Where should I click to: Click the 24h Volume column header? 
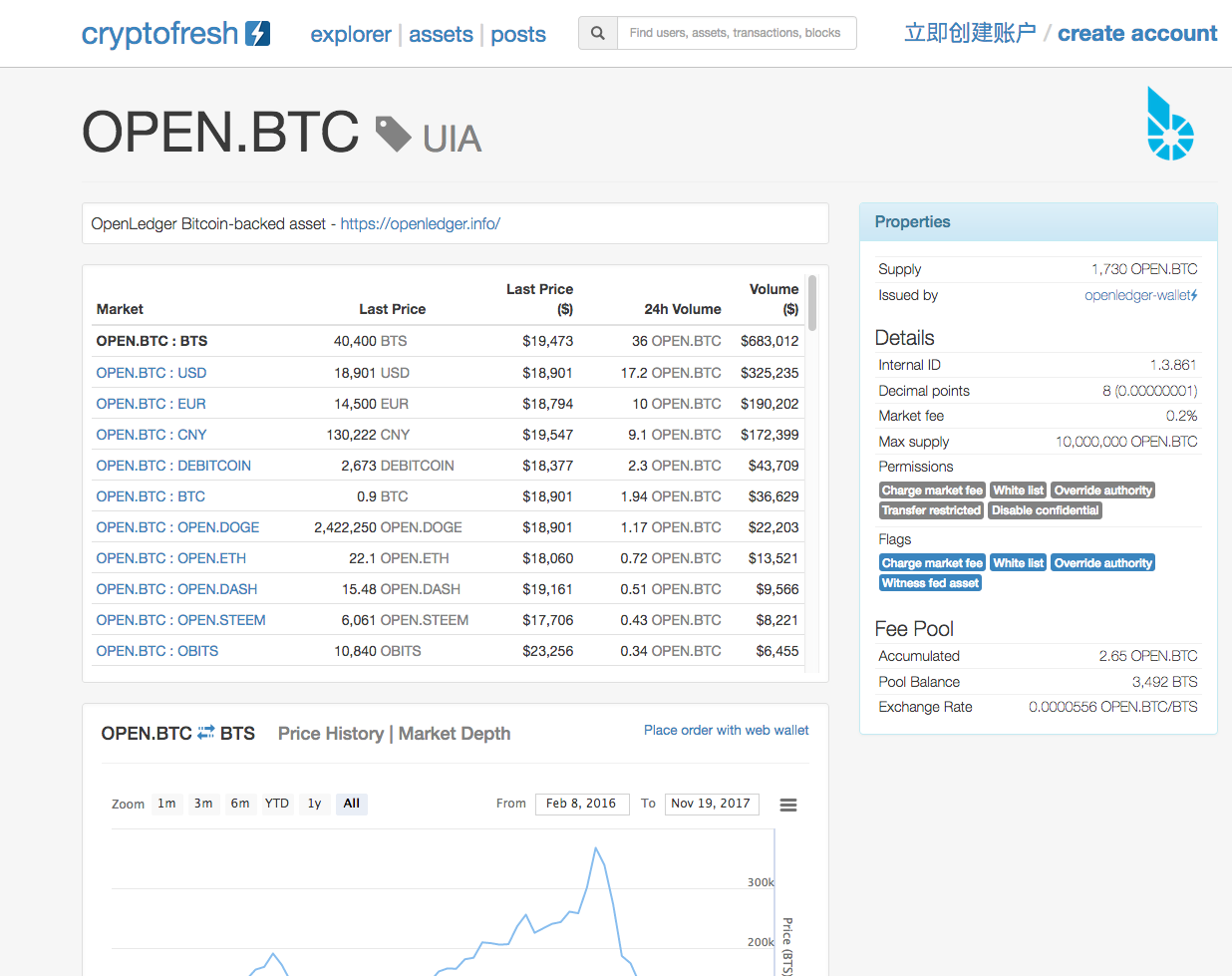click(x=683, y=309)
